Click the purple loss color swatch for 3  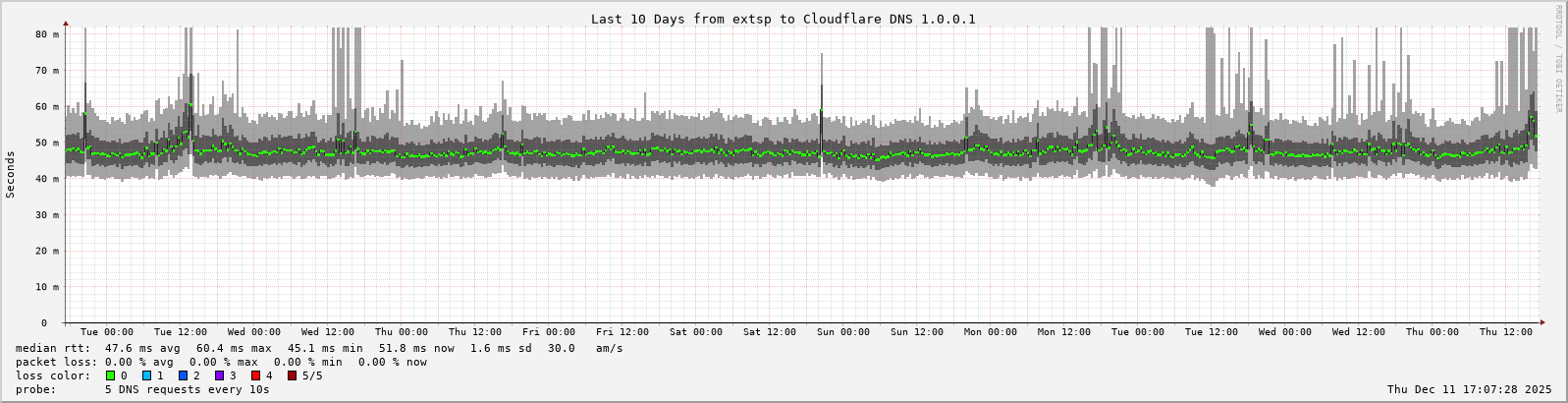pyautogui.click(x=219, y=375)
